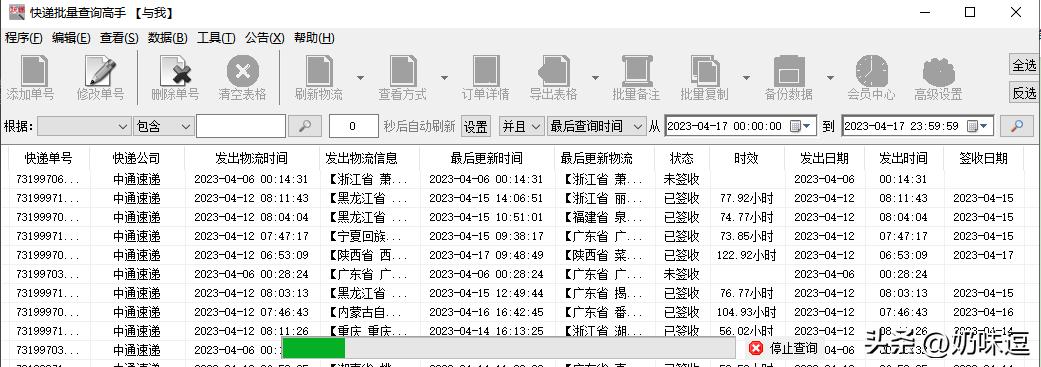Select the cell 2023-04-16 16:42:45

click(487, 313)
